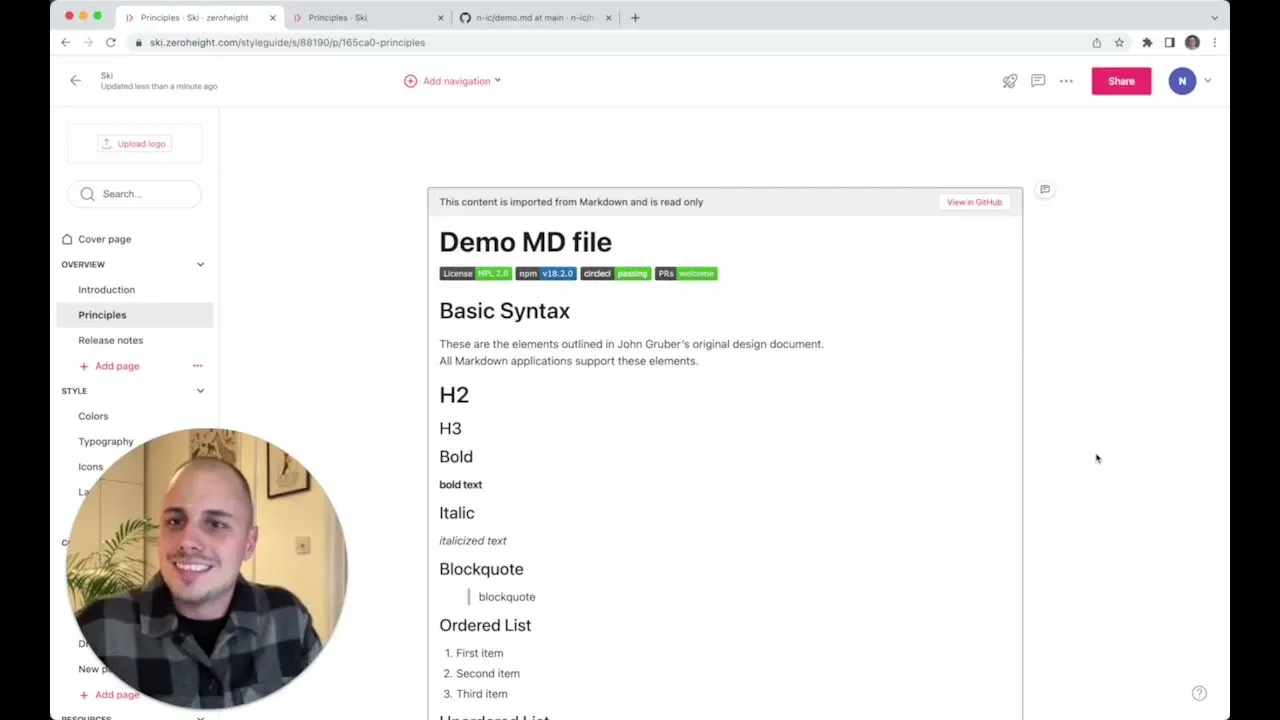Open a new browser tab
The height and width of the screenshot is (720, 1280).
pyautogui.click(x=635, y=17)
